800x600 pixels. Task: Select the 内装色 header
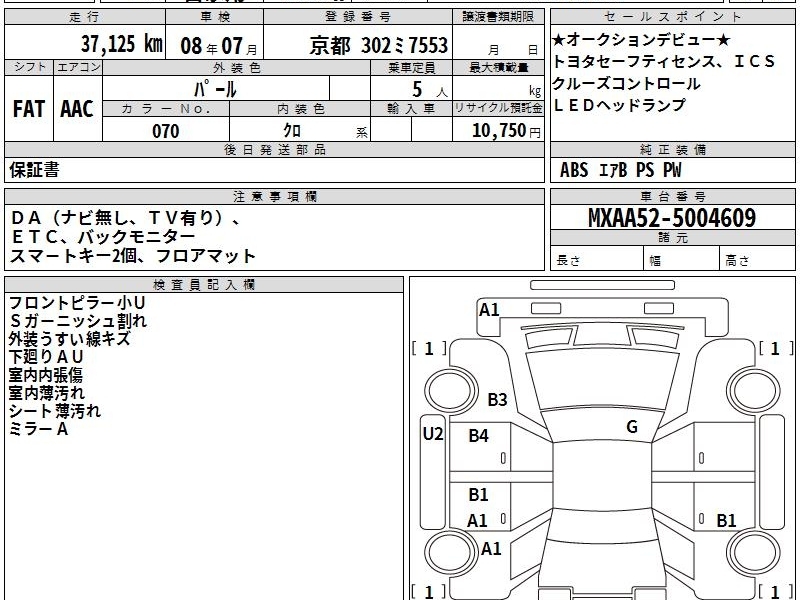(x=300, y=108)
